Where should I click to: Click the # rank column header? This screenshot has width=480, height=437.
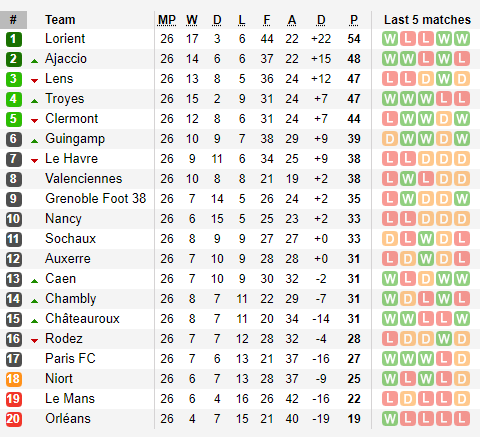click(x=13, y=20)
